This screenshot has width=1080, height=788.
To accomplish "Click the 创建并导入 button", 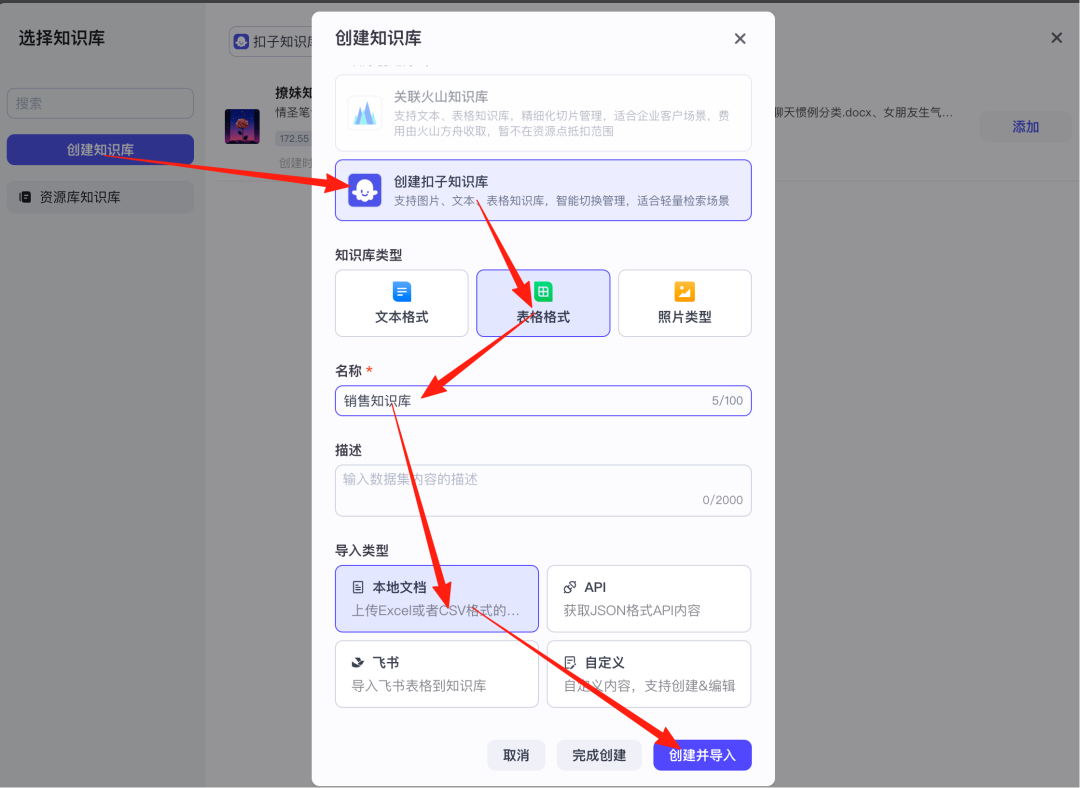I will click(x=703, y=756).
